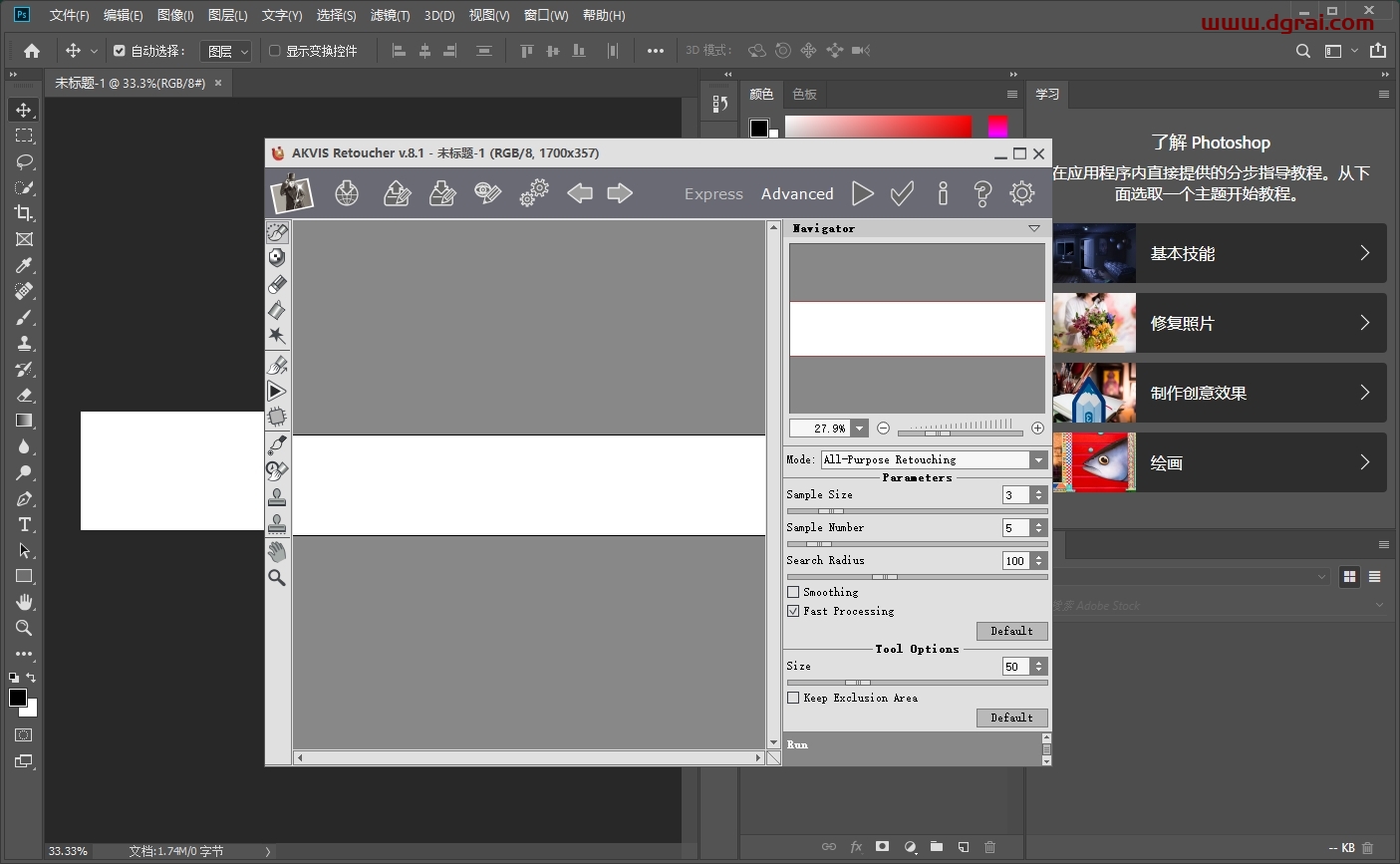Open the 滤镜(T) menu
Viewport: 1400px width, 864px height.
390,15
